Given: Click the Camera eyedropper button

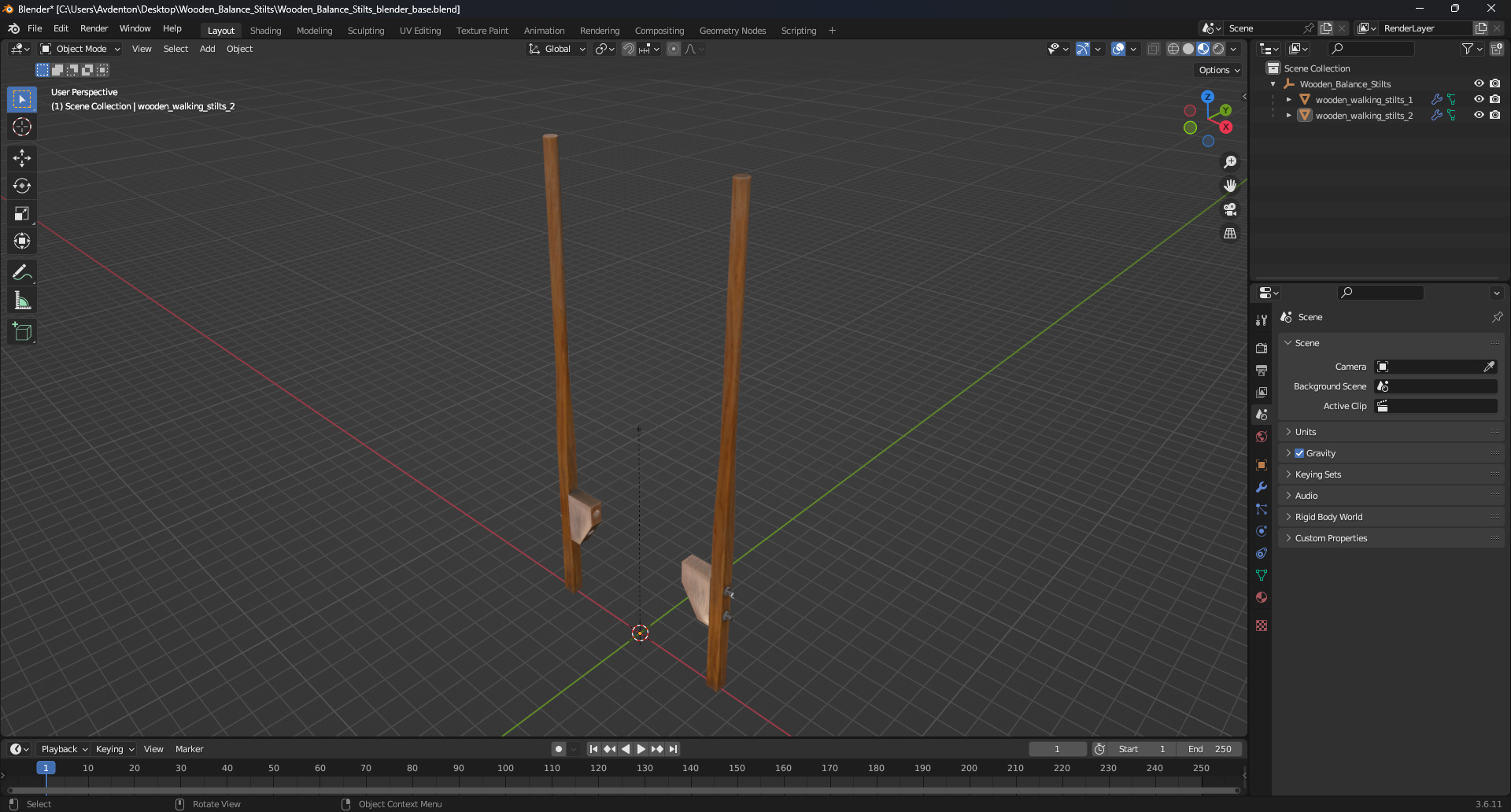Looking at the screenshot, I should [x=1489, y=367].
